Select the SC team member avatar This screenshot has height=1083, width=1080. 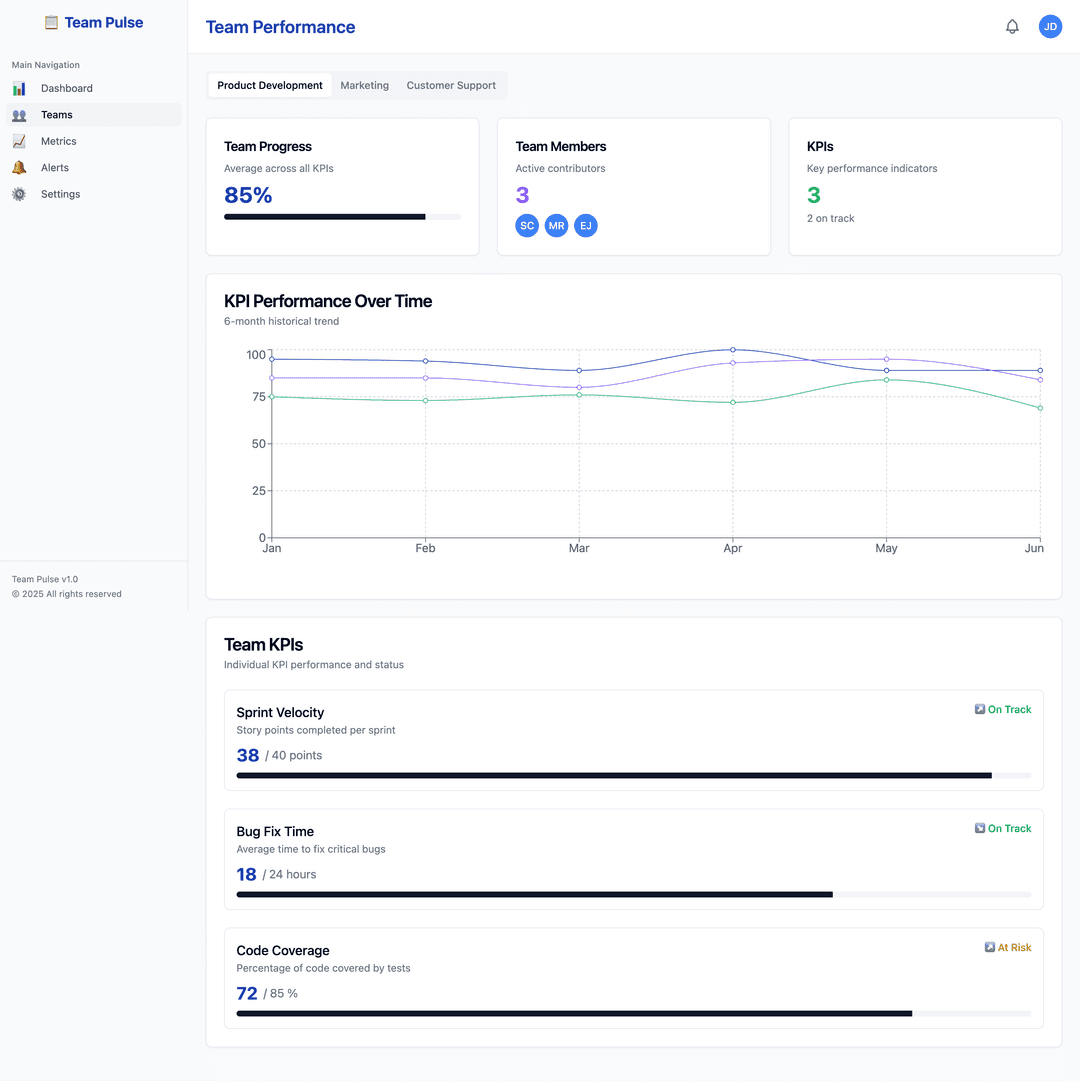(527, 225)
